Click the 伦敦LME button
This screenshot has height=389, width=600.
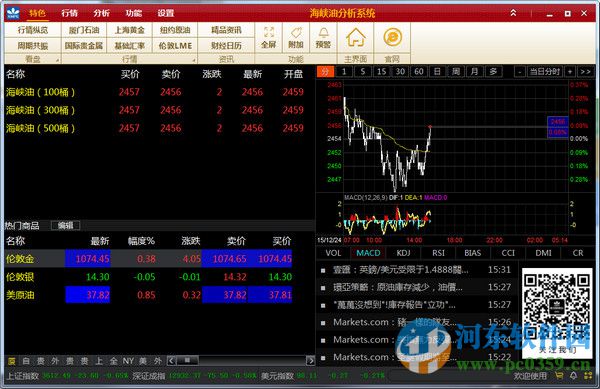(175, 46)
